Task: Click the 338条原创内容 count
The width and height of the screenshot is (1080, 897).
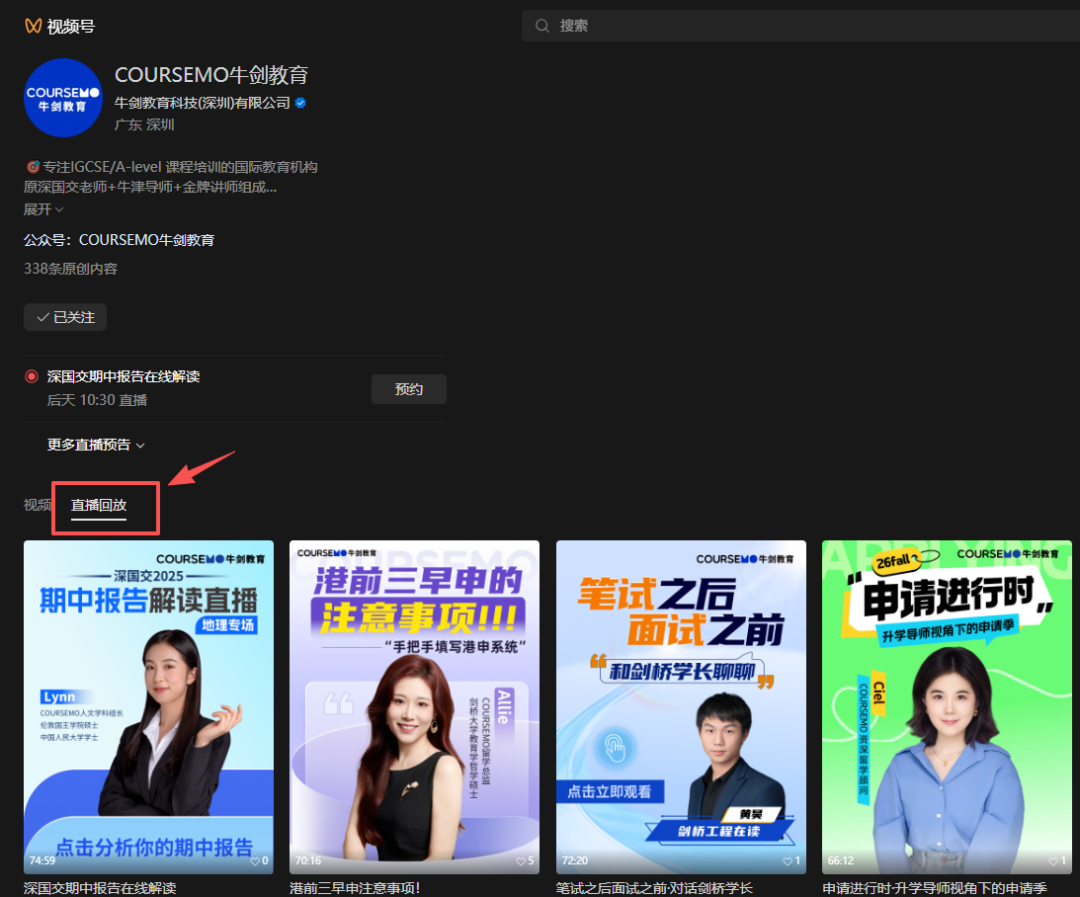Action: tap(70, 269)
